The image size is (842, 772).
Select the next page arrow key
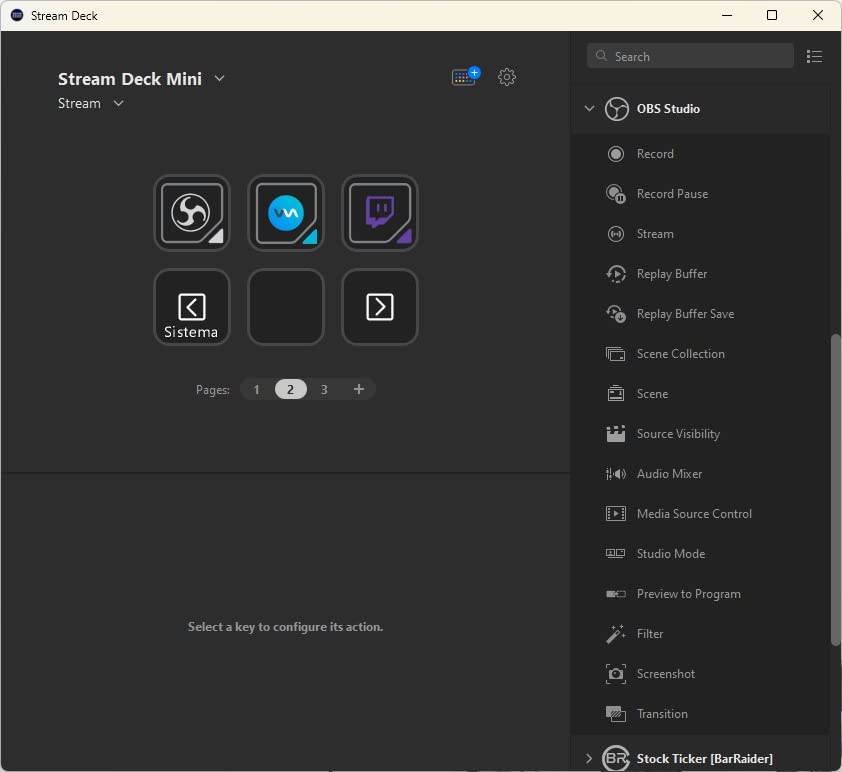[x=380, y=307]
